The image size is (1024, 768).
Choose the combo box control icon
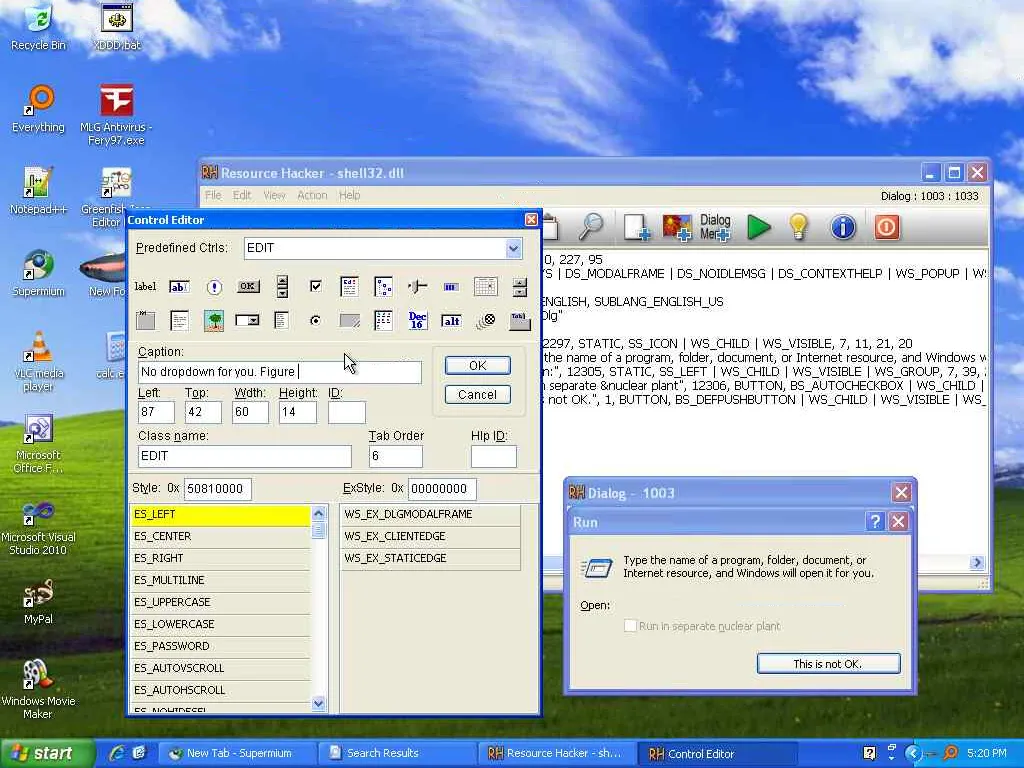pyautogui.click(x=248, y=320)
